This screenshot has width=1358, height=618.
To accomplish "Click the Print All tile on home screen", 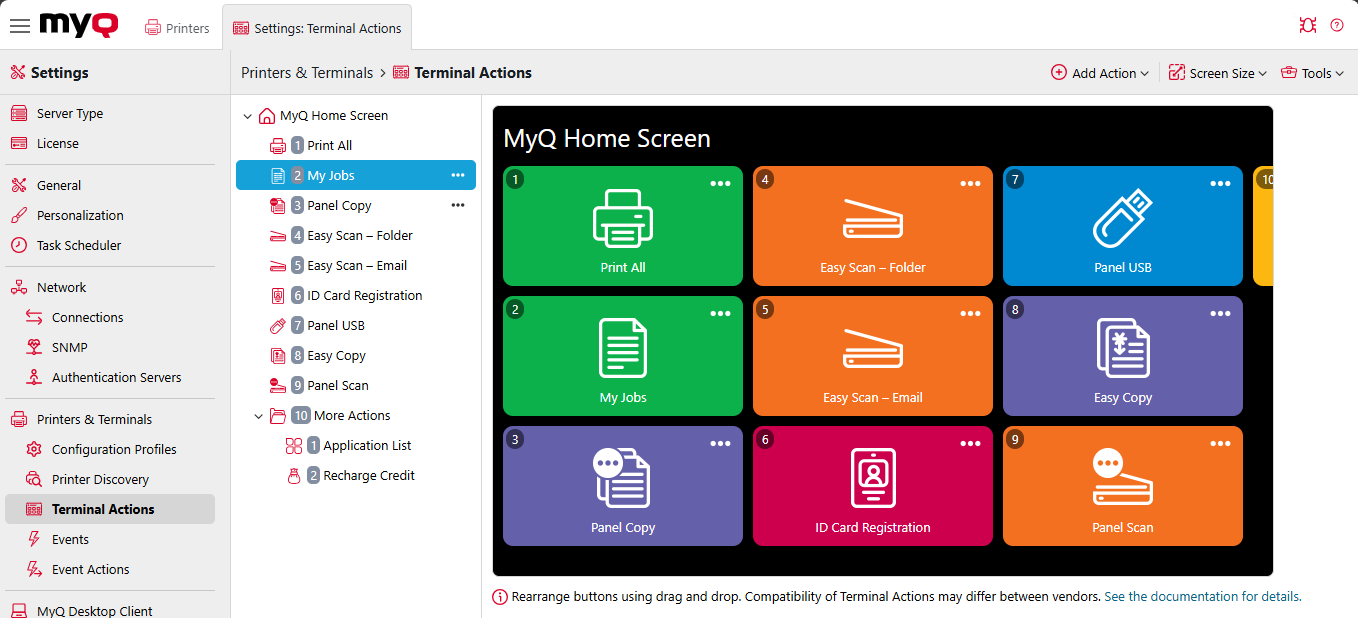I will pyautogui.click(x=622, y=227).
